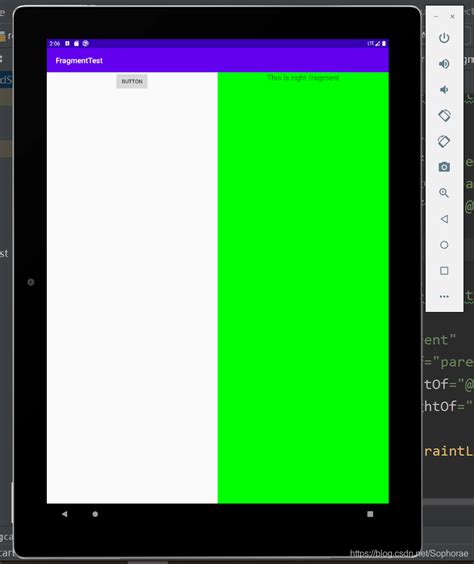Select the zoom magnifier icon
474x564 pixels.
pos(444,193)
